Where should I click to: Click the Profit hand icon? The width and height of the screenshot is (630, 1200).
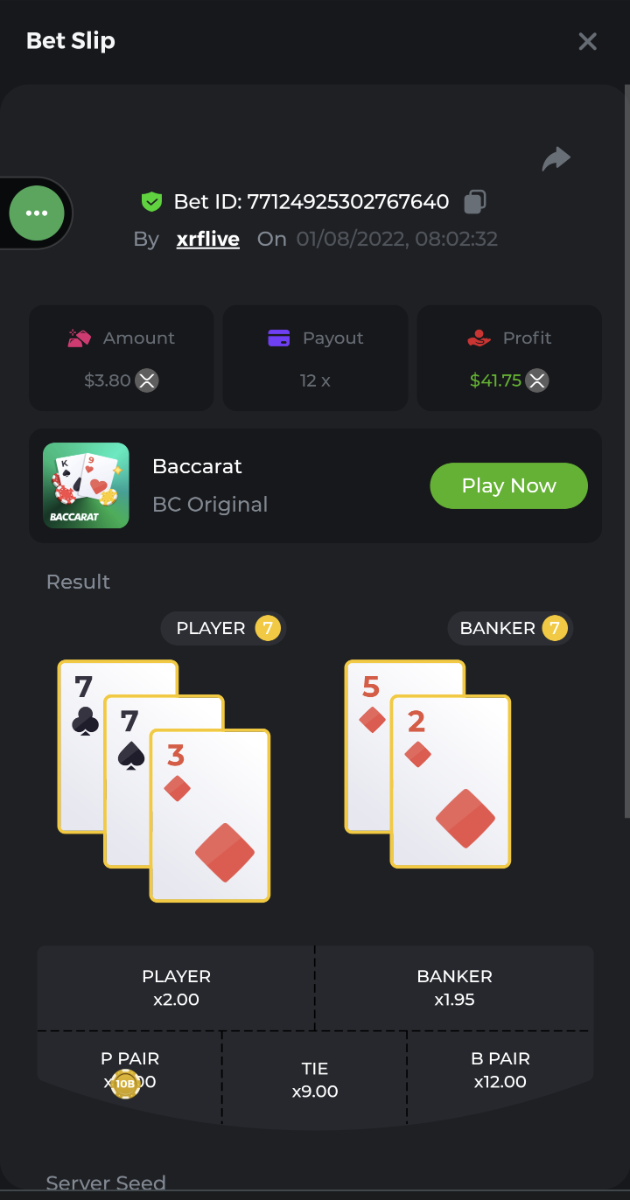(x=479, y=338)
